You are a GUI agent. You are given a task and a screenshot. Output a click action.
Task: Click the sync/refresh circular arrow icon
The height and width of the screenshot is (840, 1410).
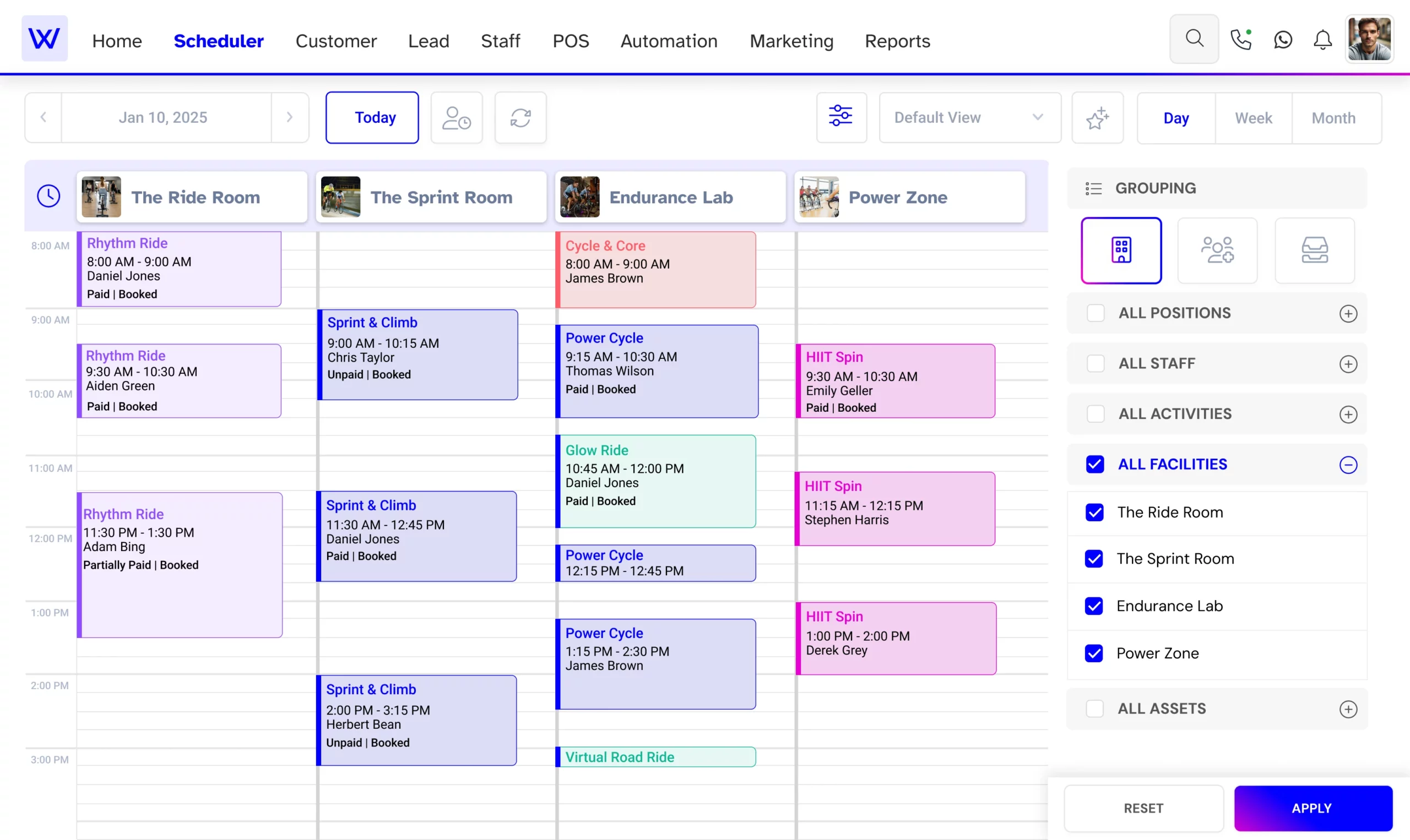tap(520, 117)
